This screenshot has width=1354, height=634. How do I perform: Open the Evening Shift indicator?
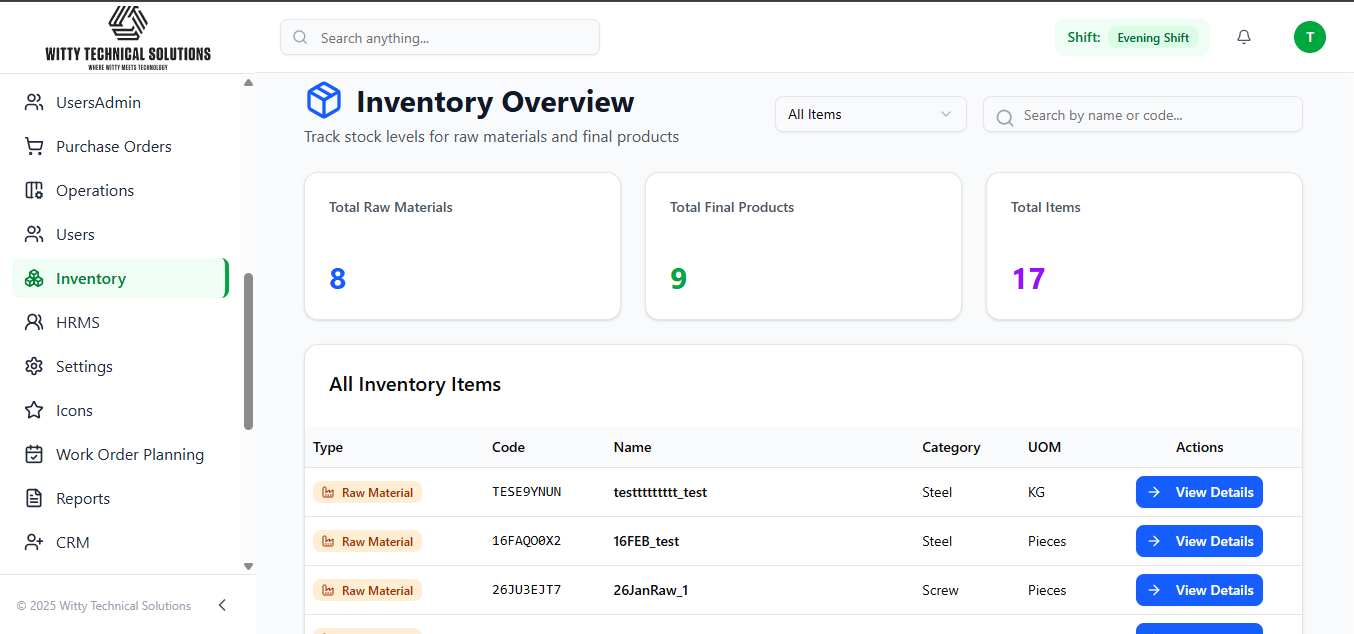(1153, 37)
